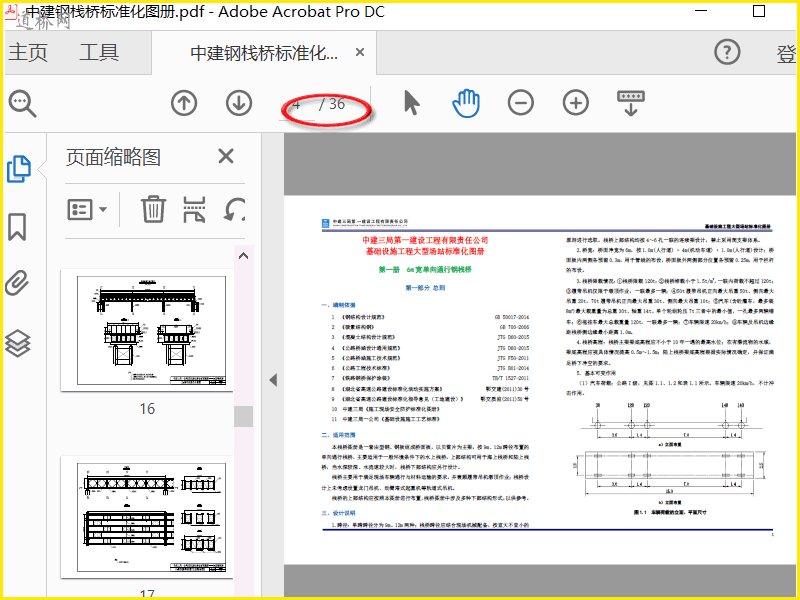Open the layers sidebar panel

click(x=18, y=343)
